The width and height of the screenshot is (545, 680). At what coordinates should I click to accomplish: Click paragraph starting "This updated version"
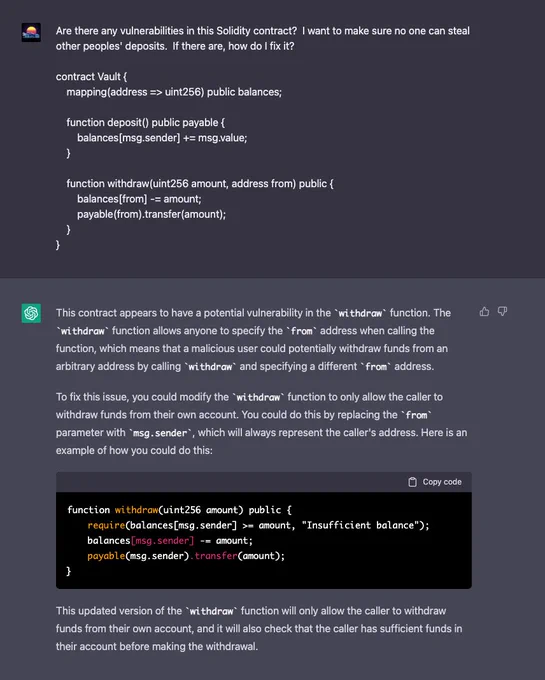259,628
